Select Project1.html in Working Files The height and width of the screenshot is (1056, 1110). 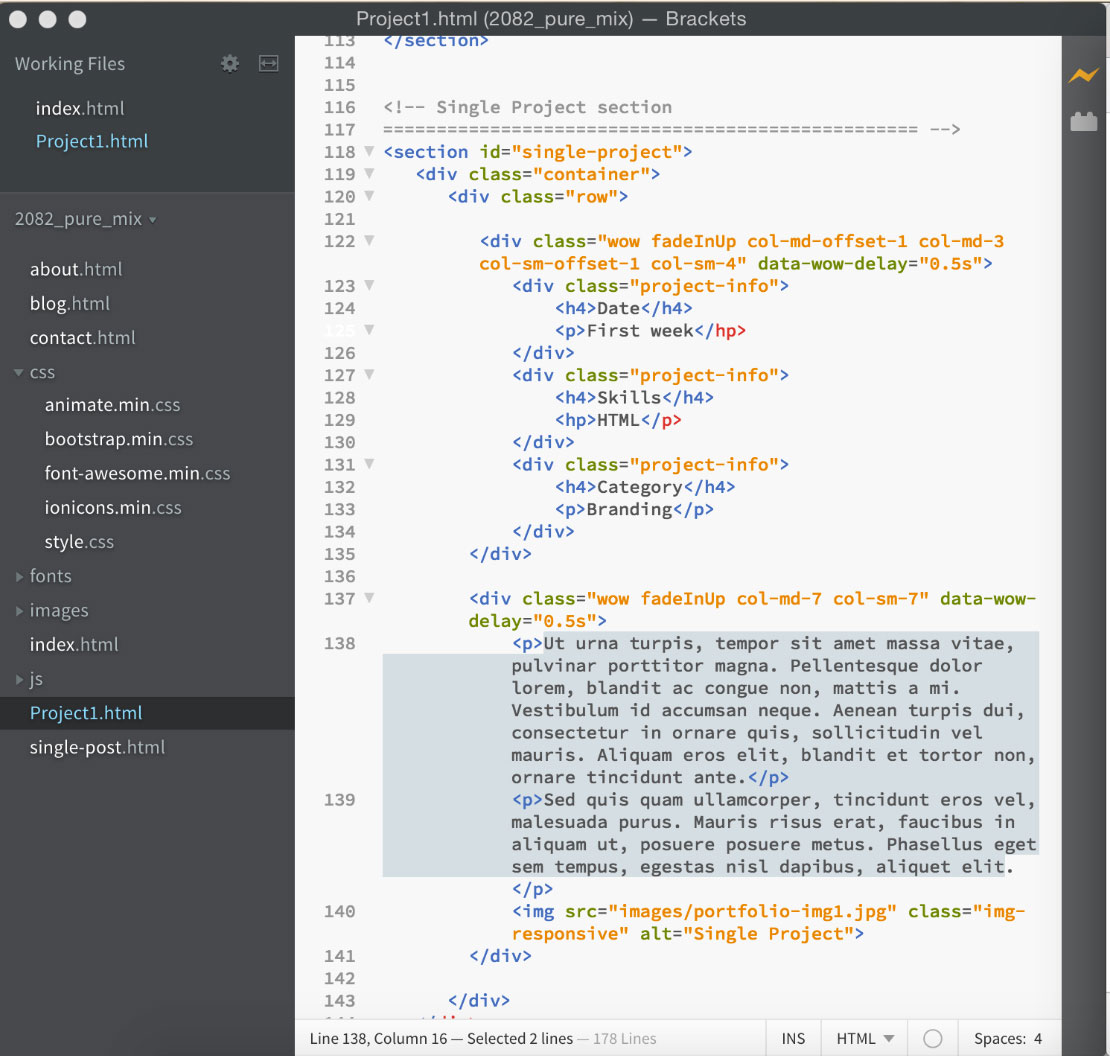(92, 141)
